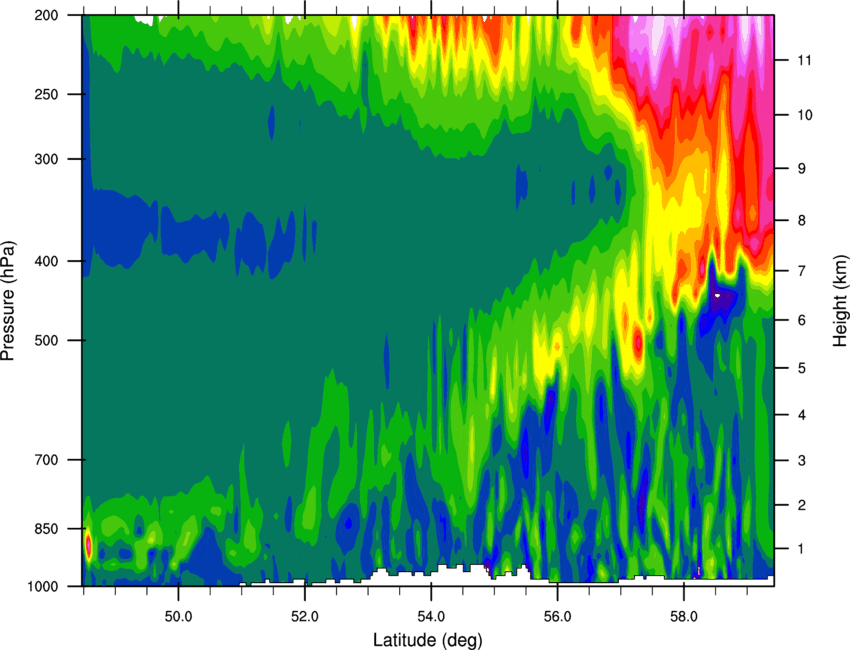Click the 58.0 latitude tick label
Image resolution: width=850 pixels, height=650 pixels.
click(684, 617)
